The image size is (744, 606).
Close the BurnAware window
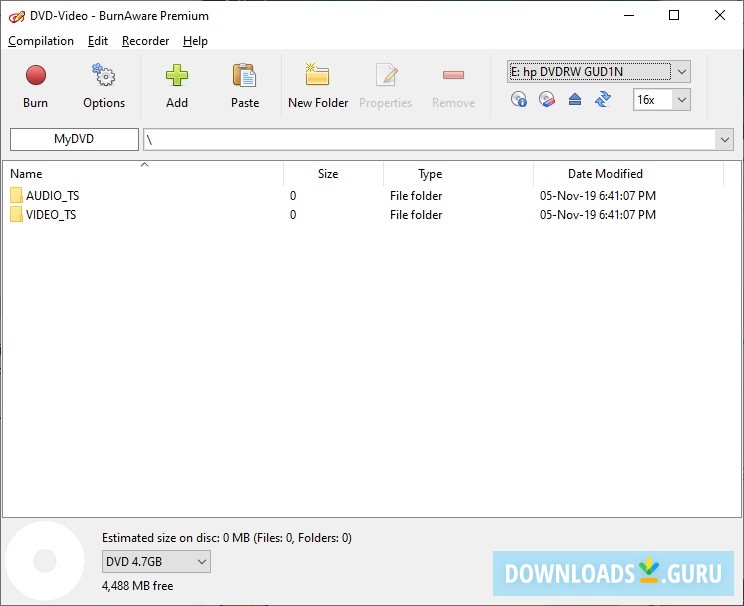pyautogui.click(x=719, y=15)
